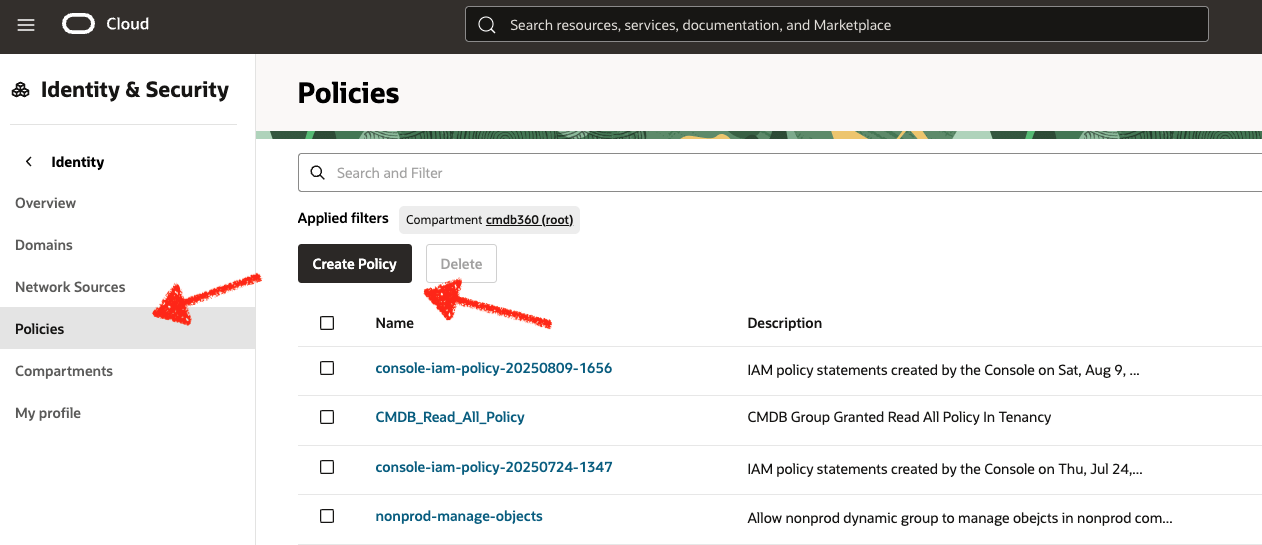Open the CMDB_Read_All_Policy link
Screen dimensions: 1262x545
(x=450, y=417)
